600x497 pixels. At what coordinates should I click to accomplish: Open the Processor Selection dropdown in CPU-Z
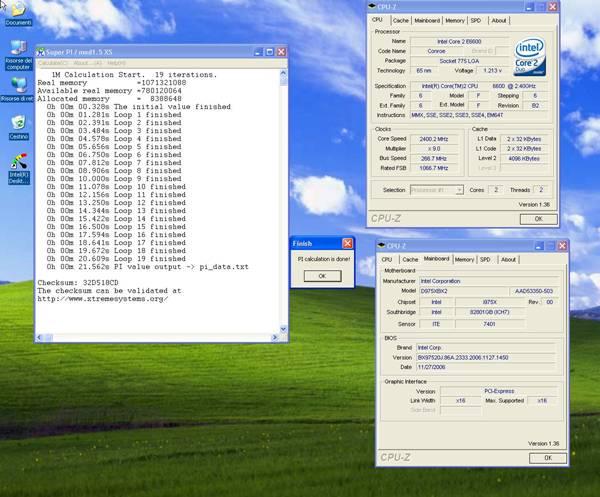[436, 189]
